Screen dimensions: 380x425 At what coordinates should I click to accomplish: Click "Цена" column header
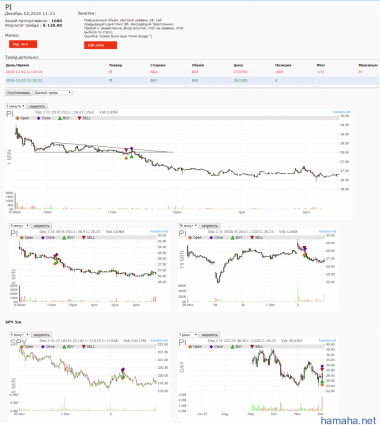238,65
